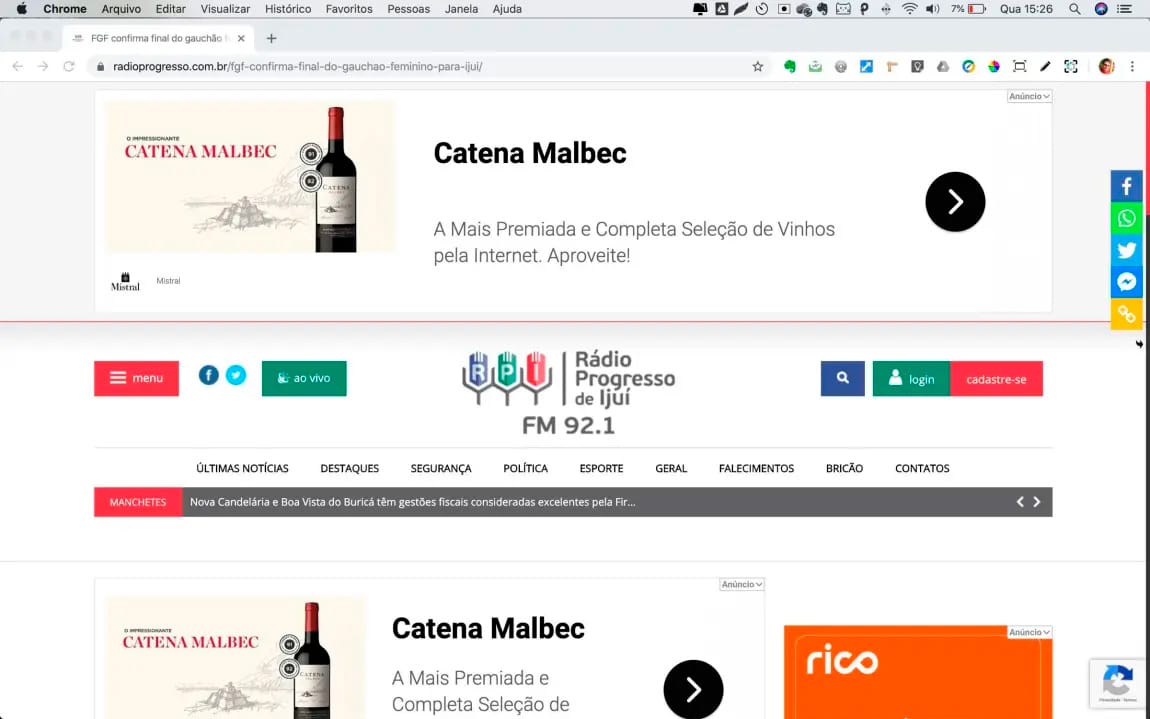Screen dimensions: 1150x719
Task: Open Siri from the menu bar
Action: pos(1101,9)
